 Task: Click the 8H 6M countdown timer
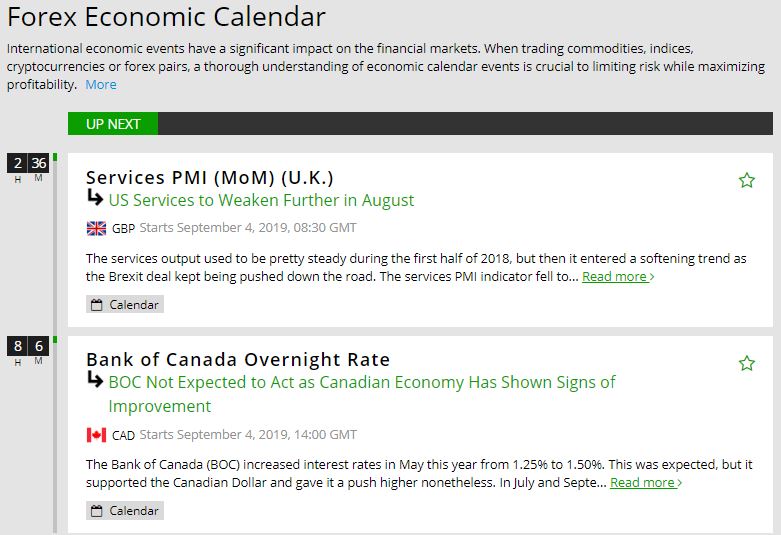click(28, 347)
